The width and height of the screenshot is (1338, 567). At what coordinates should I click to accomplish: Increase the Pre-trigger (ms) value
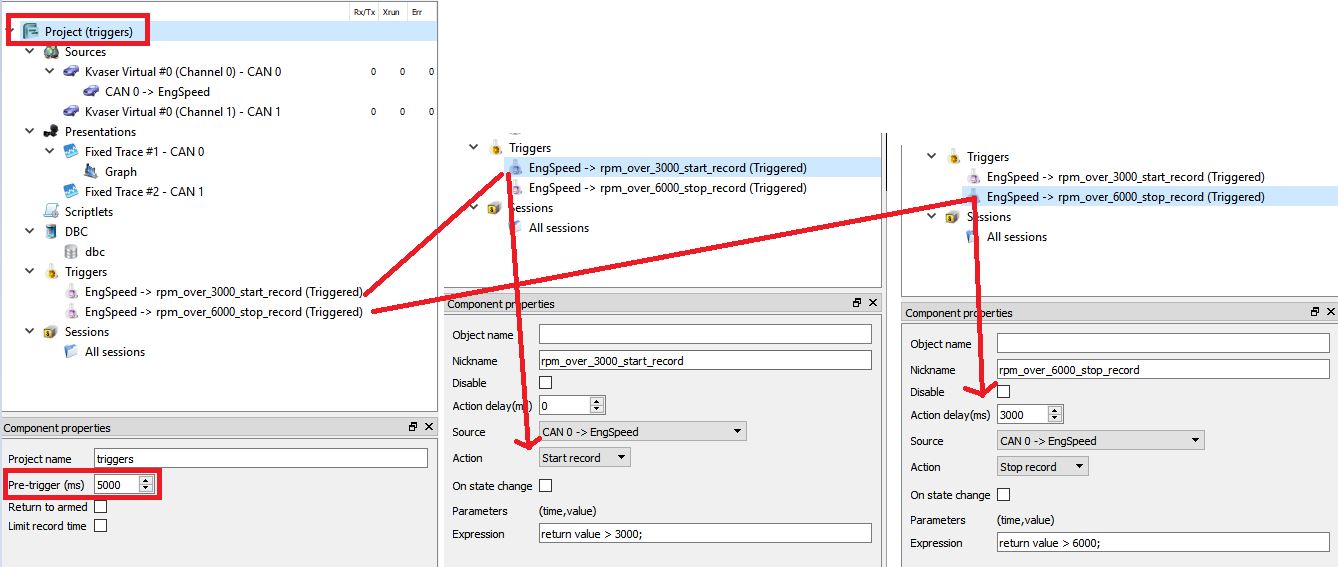146,481
